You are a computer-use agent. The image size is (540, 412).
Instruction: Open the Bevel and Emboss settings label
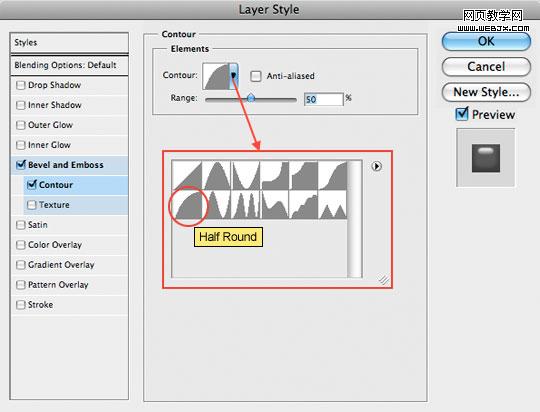[x=65, y=165]
